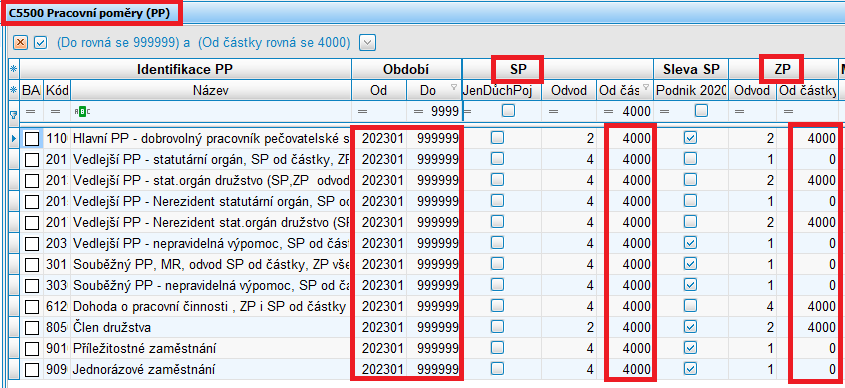Select 'Člen družstva' name cell
Viewport: 845px width, 388px height.
point(211,328)
